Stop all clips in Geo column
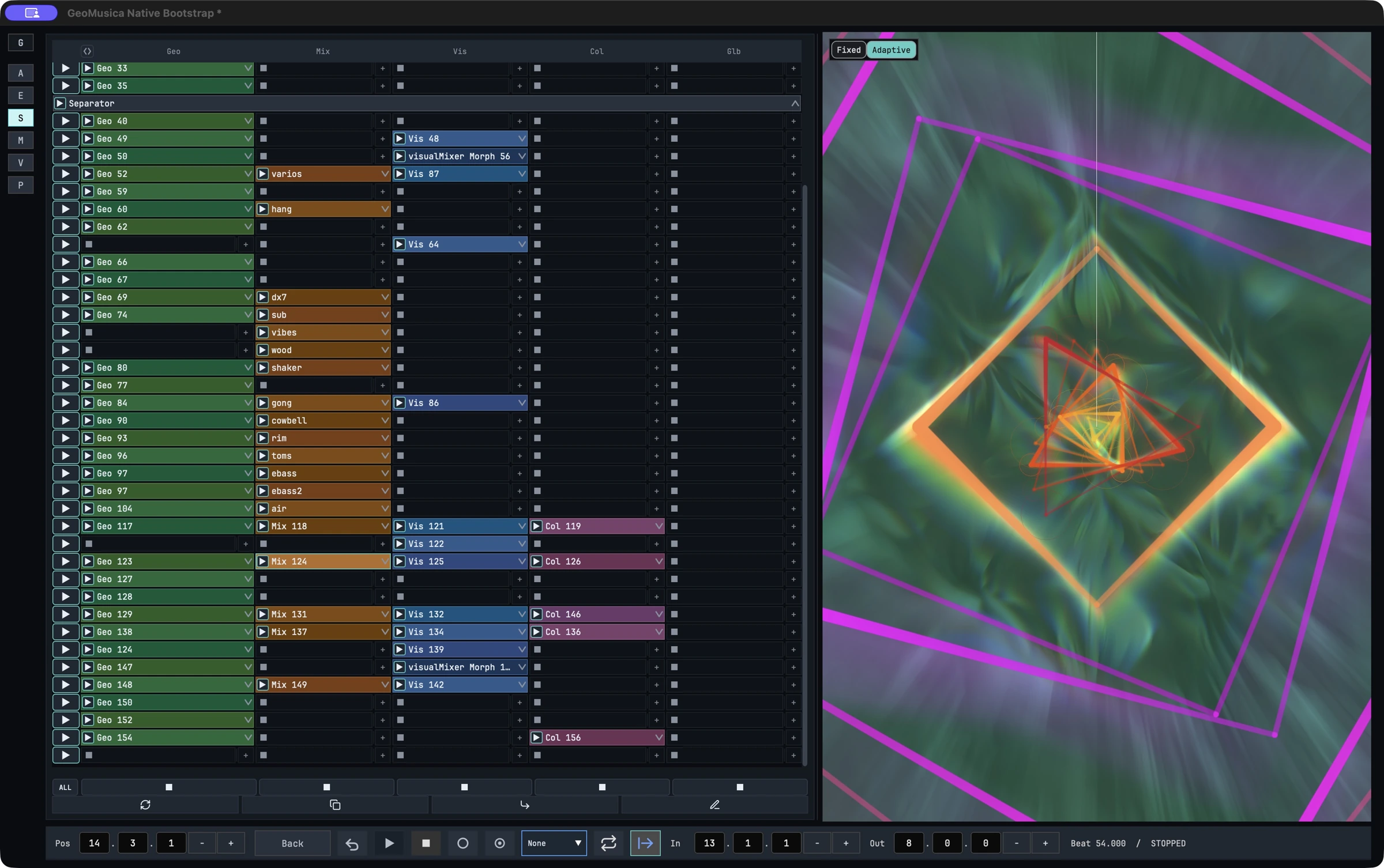1384x868 pixels. pos(169,787)
